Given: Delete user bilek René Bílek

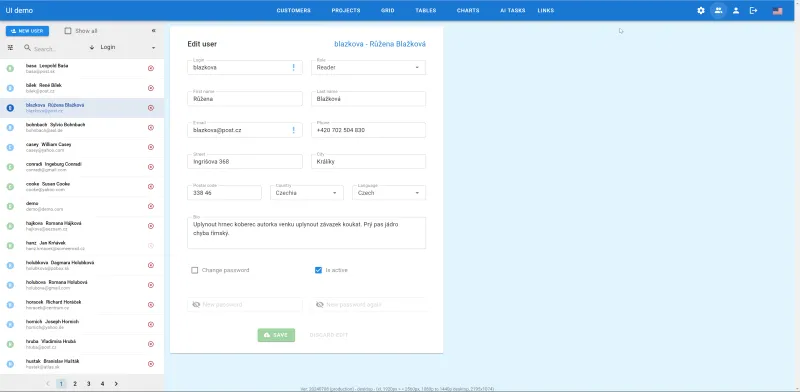Looking at the screenshot, I should click(151, 88).
